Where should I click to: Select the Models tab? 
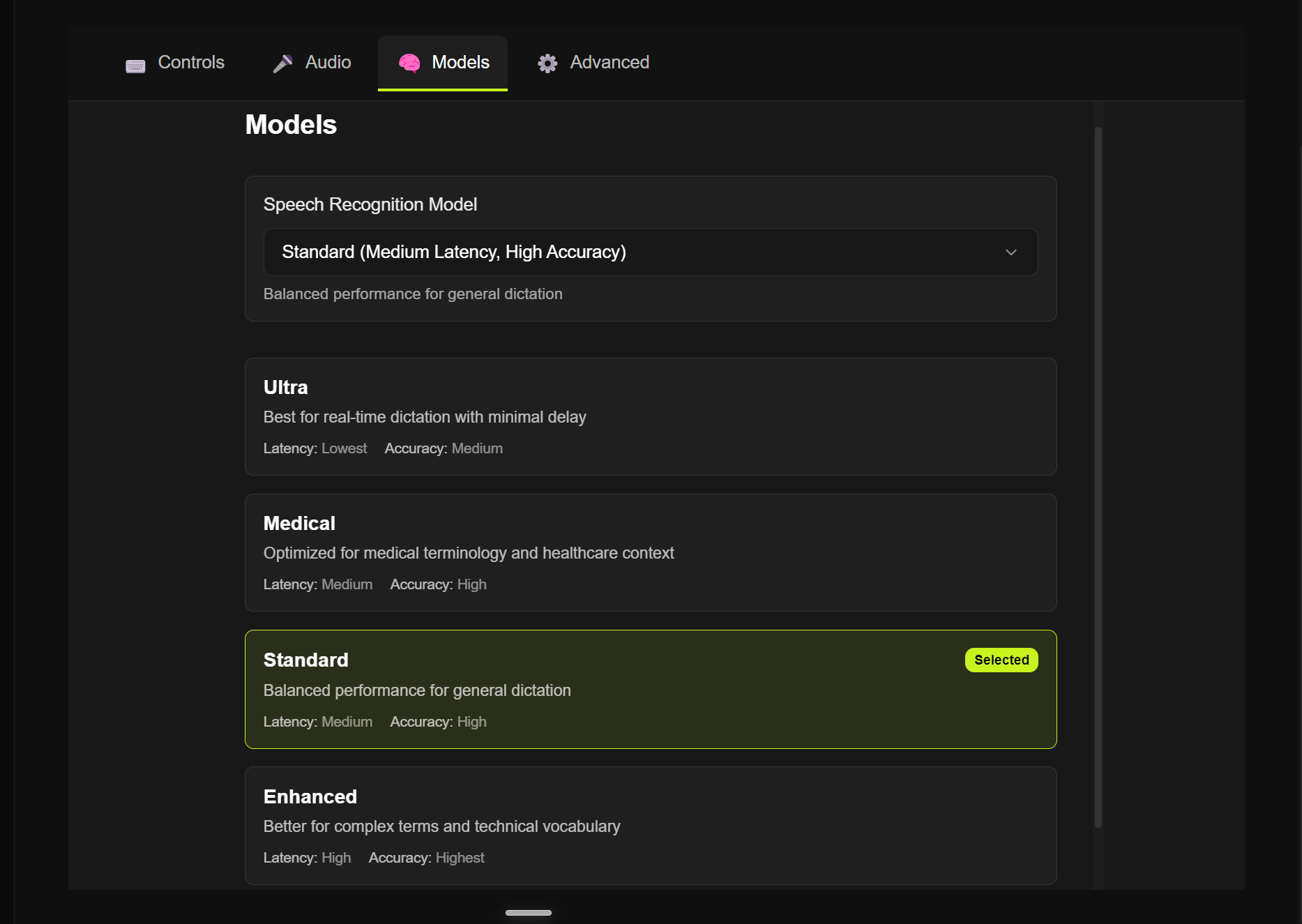pyautogui.click(x=442, y=63)
